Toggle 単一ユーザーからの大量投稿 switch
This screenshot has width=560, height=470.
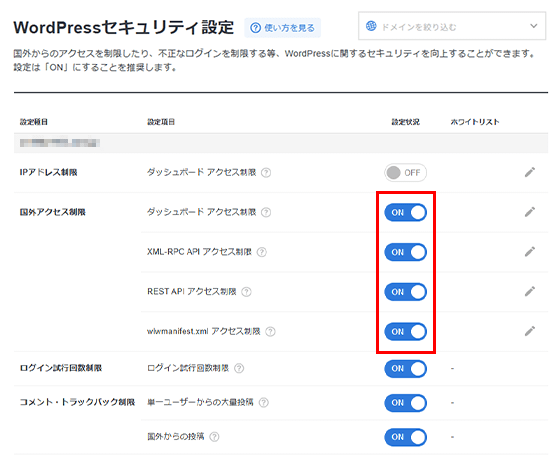pyautogui.click(x=405, y=403)
